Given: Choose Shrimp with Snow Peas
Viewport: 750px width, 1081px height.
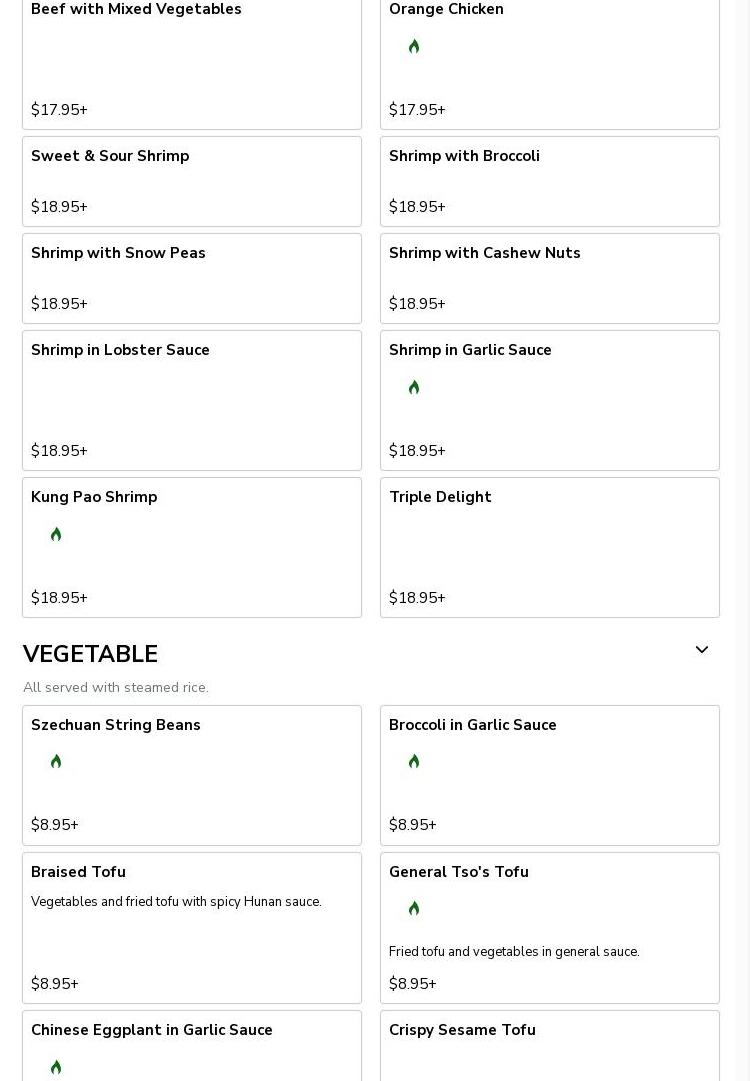Looking at the screenshot, I should [x=191, y=278].
